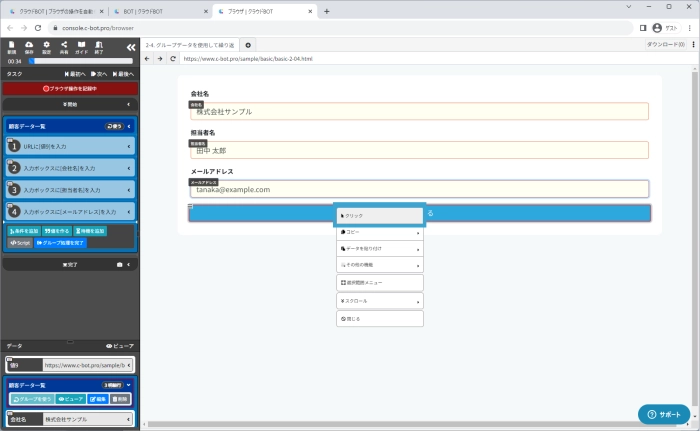The width and height of the screenshot is (700, 431).
Task: Choose 閉じる in the context menu
Action: coord(379,319)
